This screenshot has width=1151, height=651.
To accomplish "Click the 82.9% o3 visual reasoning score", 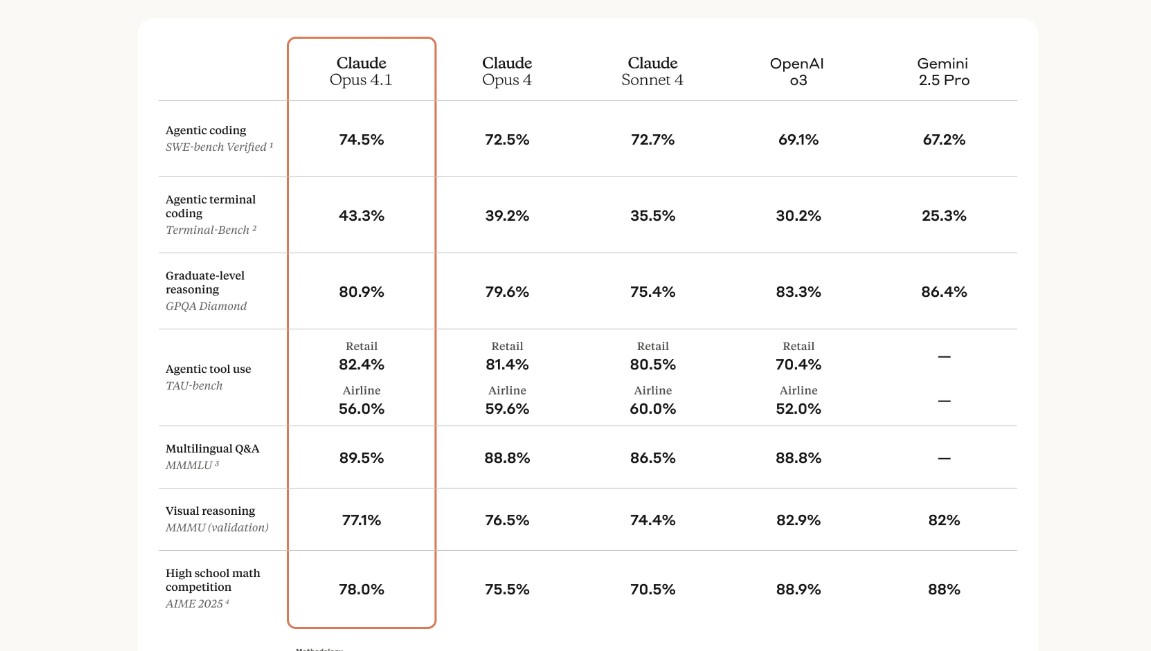I will point(798,520).
